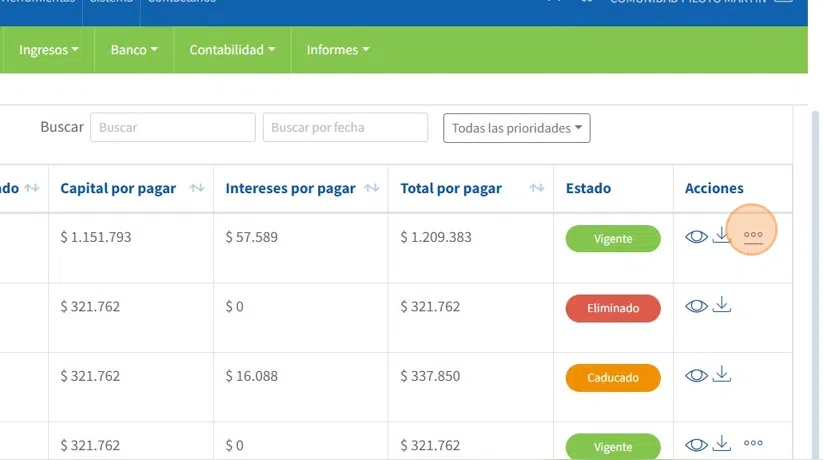Open the Ingresos menu
823x460 pixels.
tap(48, 50)
